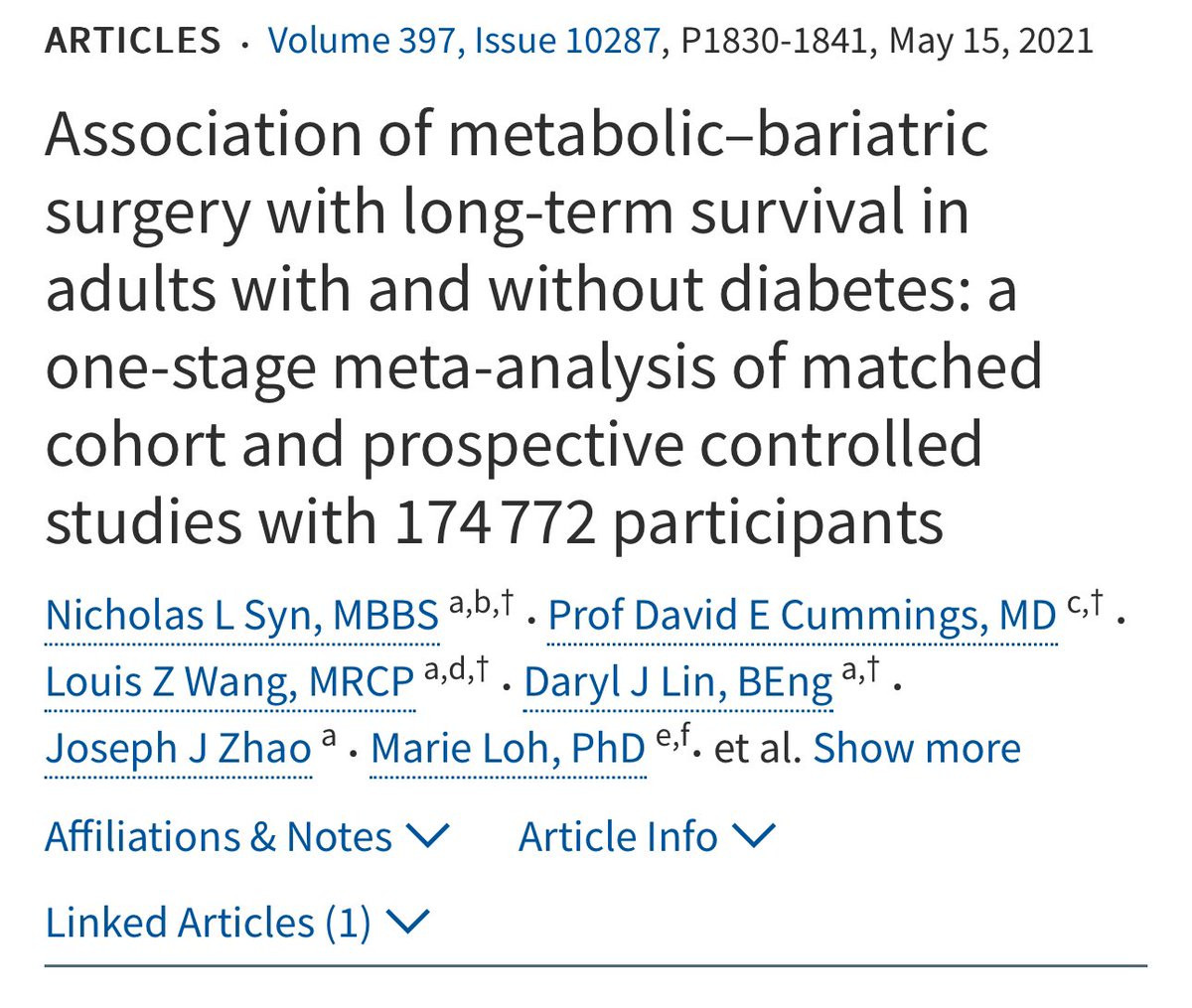Image resolution: width=1192 pixels, height=1008 pixels.
Task: Open Joseph J Zhao author details
Action: (179, 748)
